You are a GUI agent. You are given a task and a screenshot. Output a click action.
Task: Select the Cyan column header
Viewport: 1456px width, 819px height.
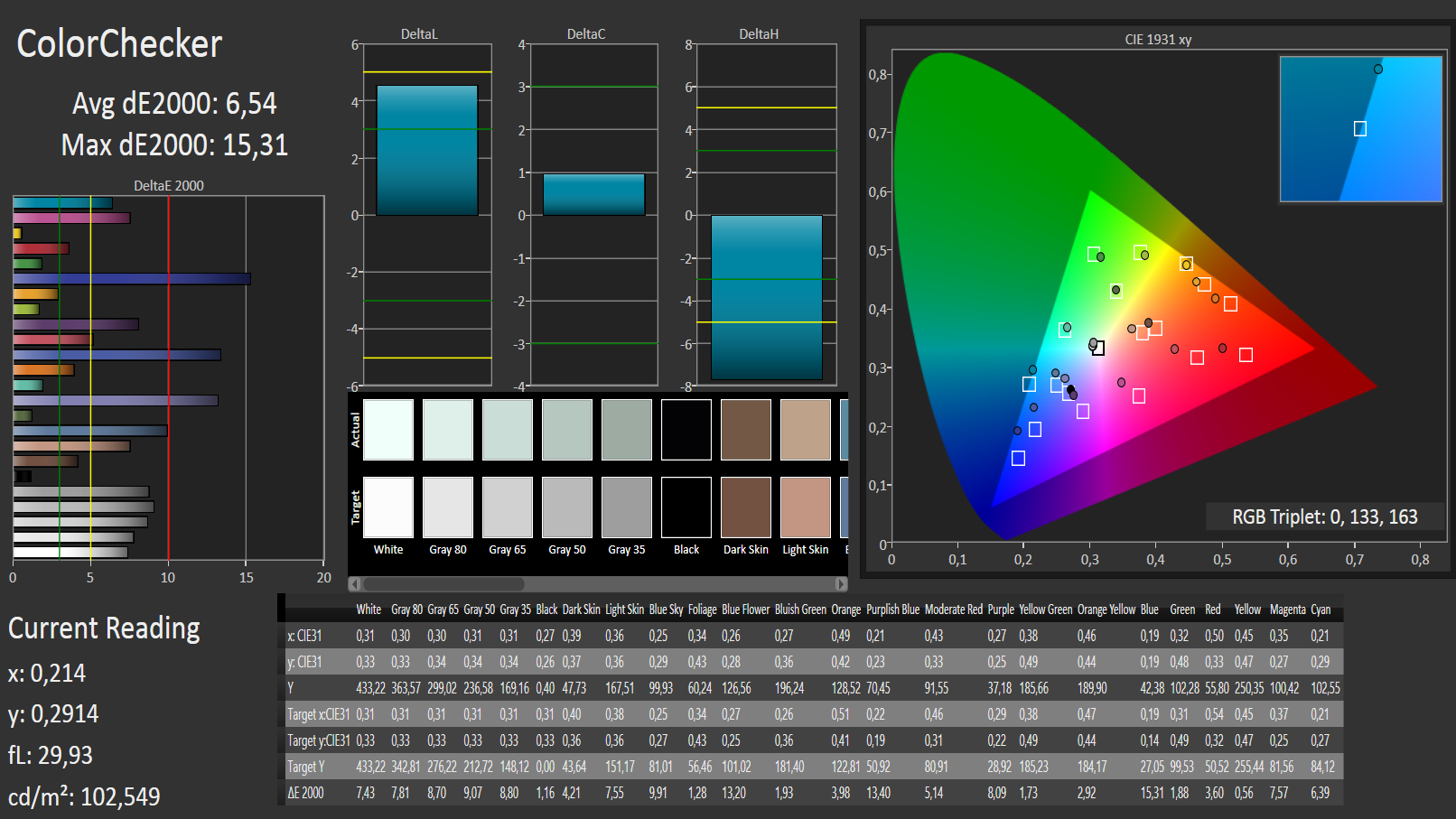(x=1321, y=610)
